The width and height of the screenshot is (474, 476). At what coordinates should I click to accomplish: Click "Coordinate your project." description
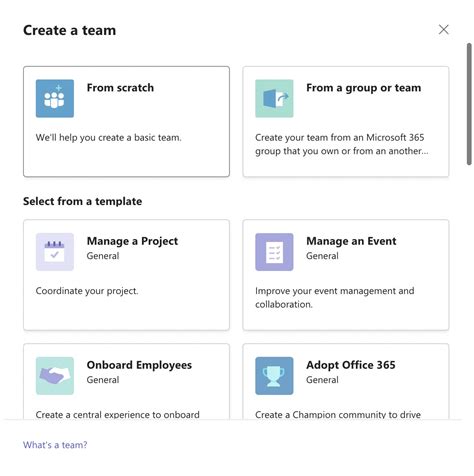pos(87,291)
